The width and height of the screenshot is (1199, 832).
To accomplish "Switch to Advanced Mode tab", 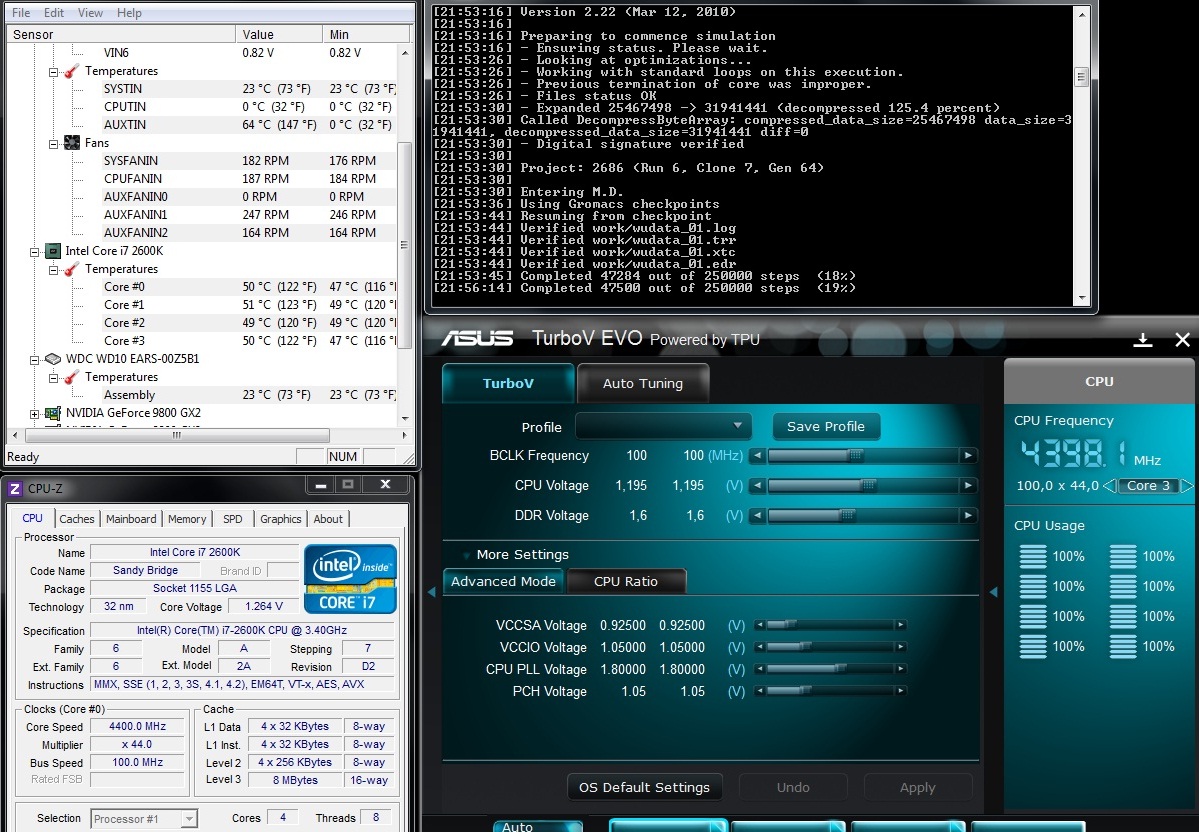I will (x=503, y=581).
